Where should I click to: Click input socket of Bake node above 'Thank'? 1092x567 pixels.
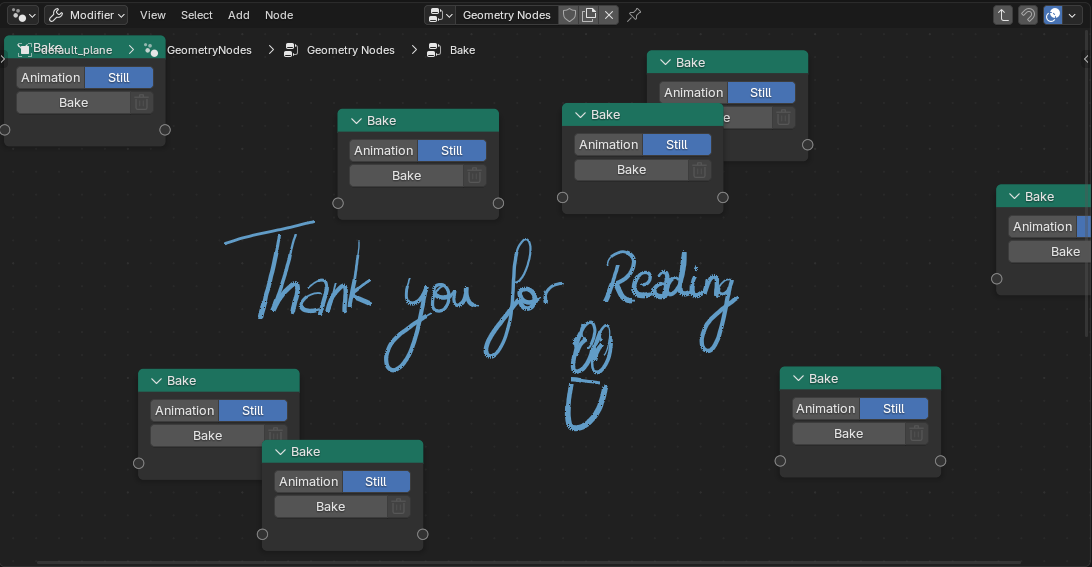pos(338,203)
